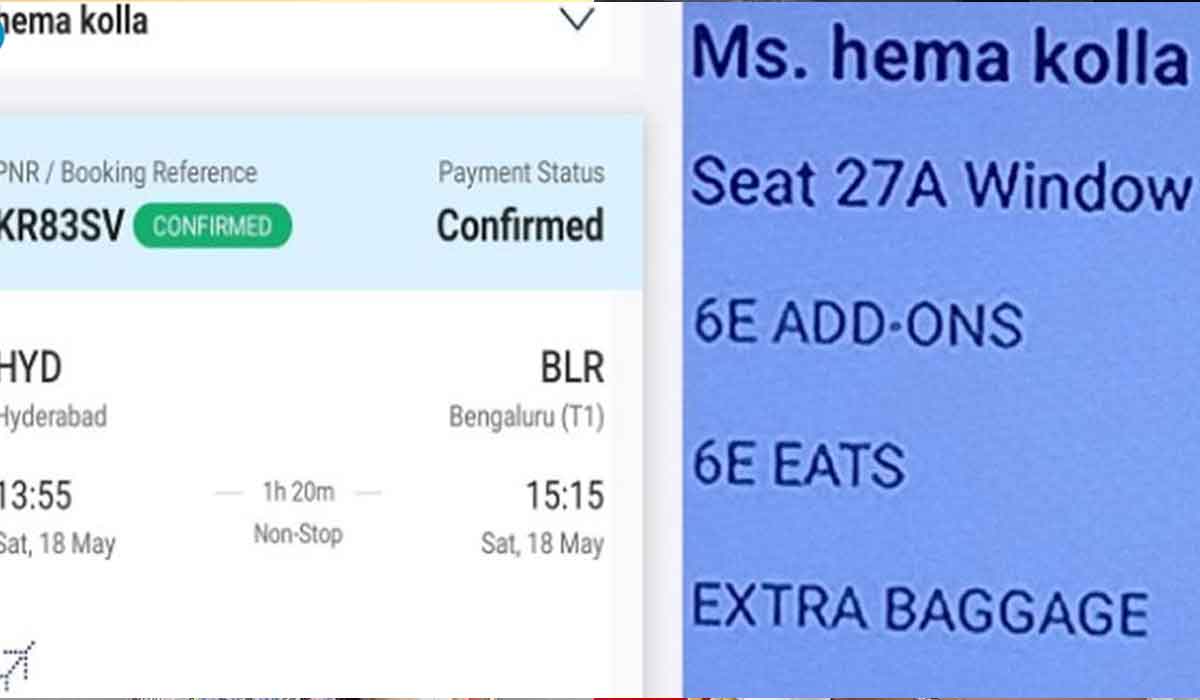
Task: Select the HYD origin airport code
Action: point(31,368)
